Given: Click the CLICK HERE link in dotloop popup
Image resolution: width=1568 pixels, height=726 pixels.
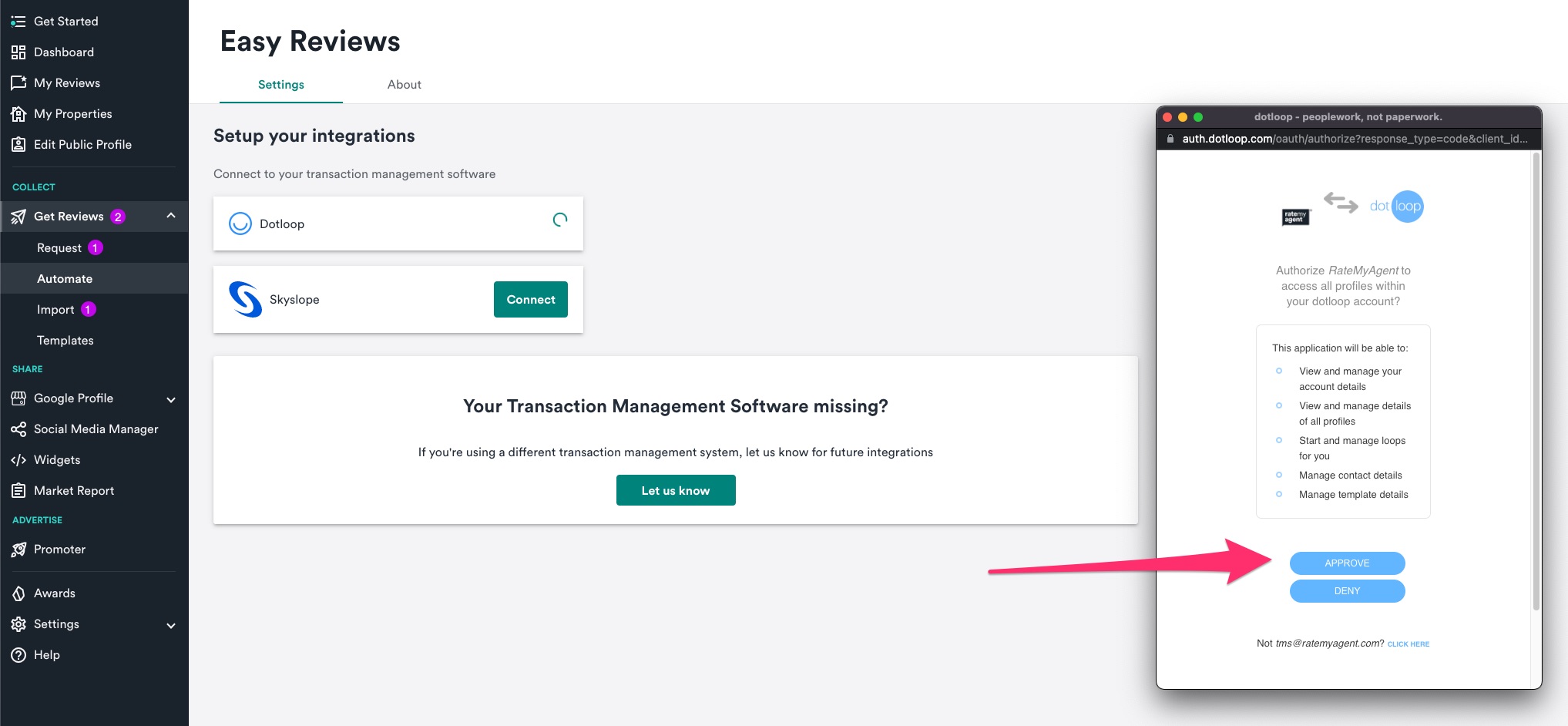Looking at the screenshot, I should pos(1409,644).
